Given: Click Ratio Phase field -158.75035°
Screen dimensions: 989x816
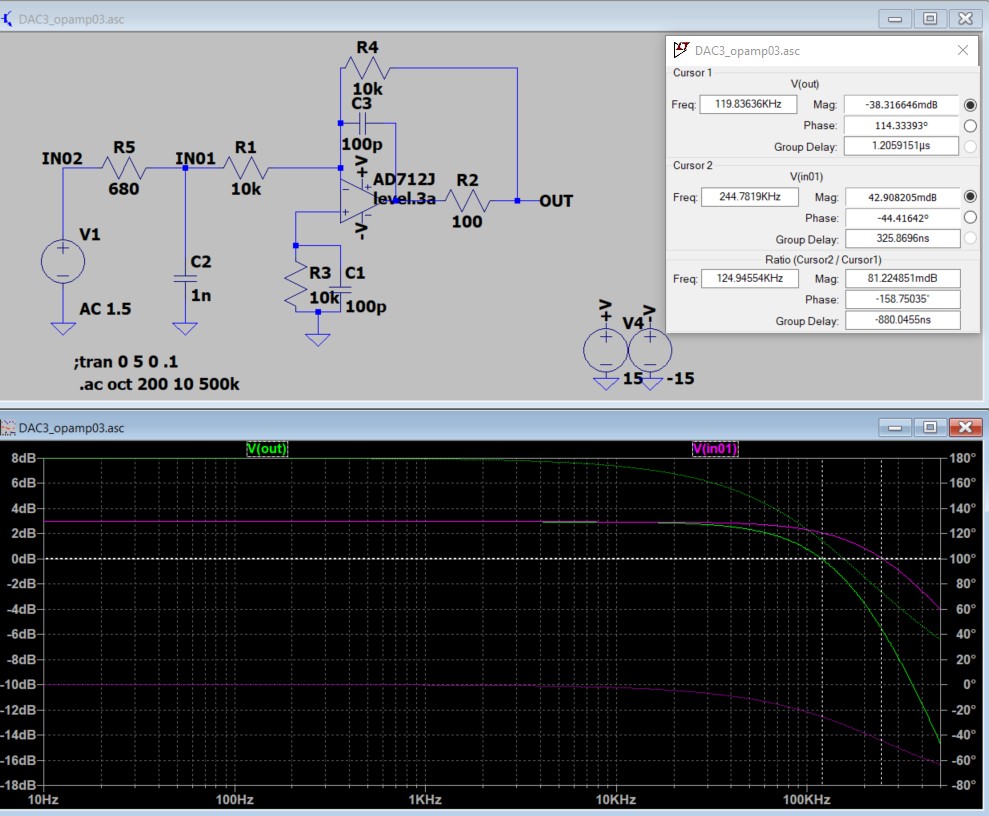Looking at the screenshot, I should 903,299.
